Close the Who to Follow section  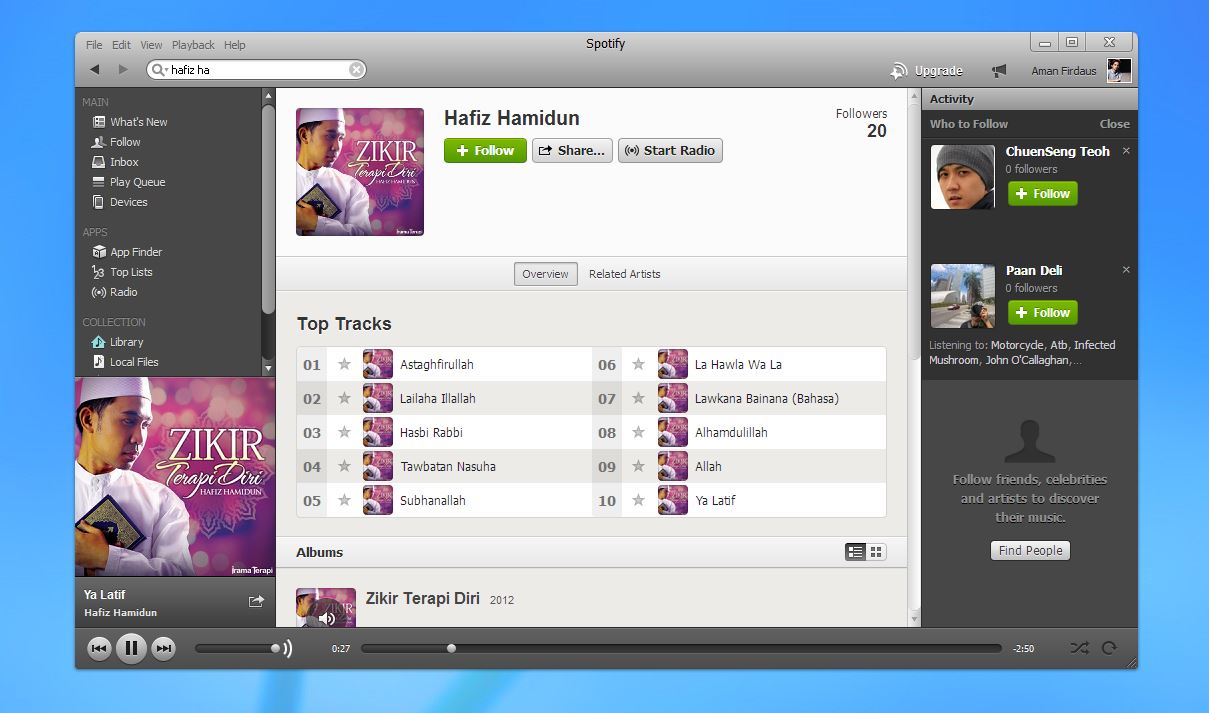[1114, 124]
